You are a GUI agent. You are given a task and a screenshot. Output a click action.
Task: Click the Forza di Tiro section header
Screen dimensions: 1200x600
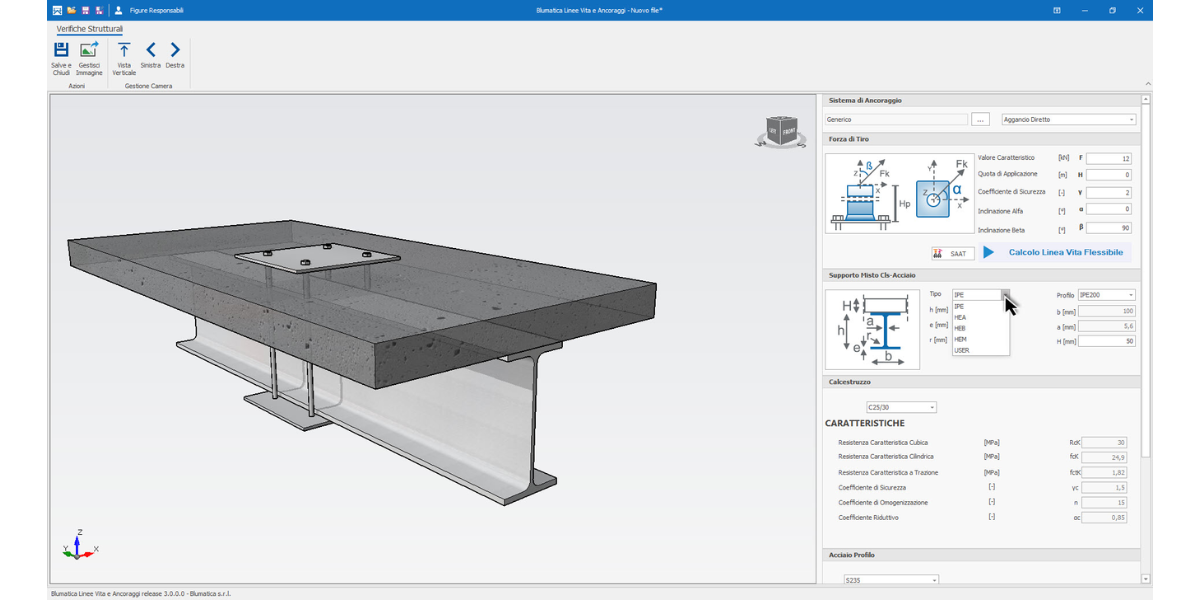(x=981, y=139)
